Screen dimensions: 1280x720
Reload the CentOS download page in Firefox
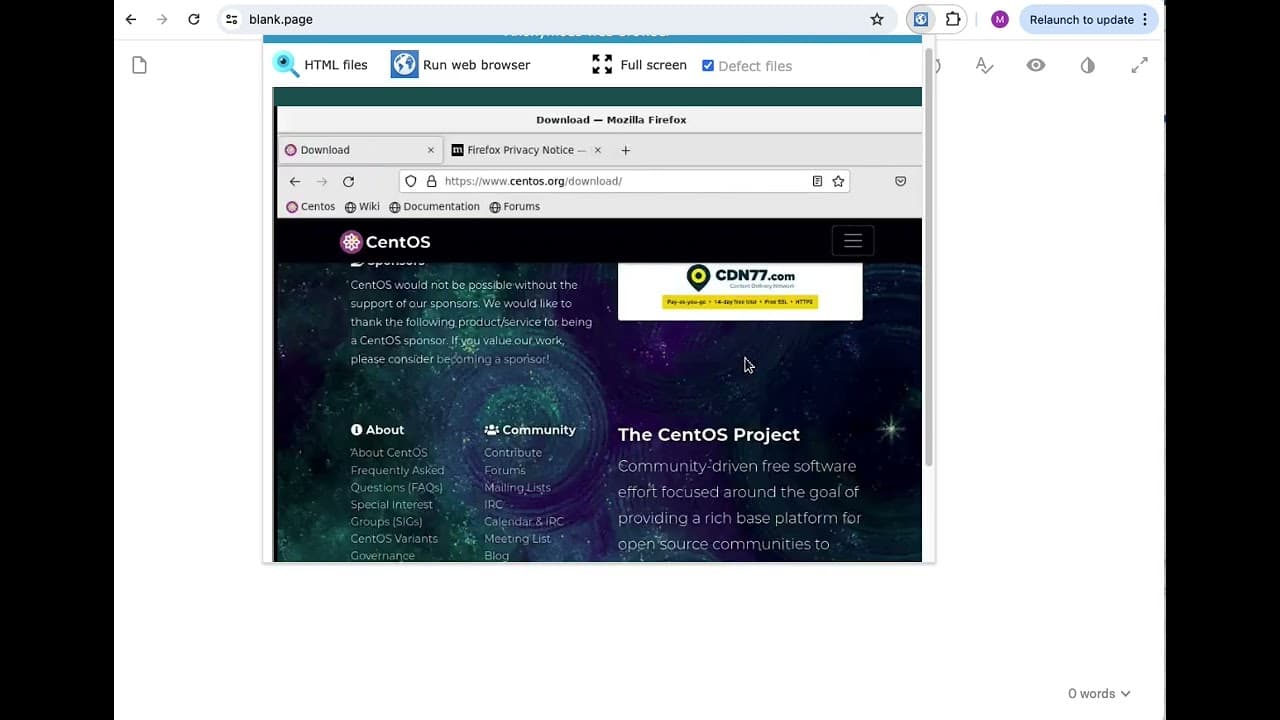[348, 181]
